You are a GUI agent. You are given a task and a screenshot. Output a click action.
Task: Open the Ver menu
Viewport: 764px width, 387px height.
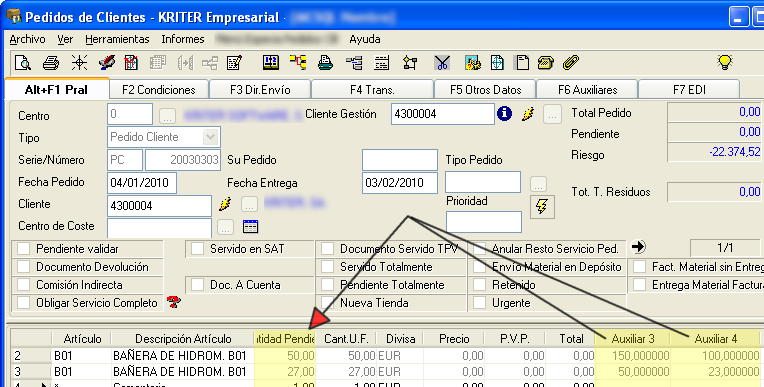tap(65, 39)
